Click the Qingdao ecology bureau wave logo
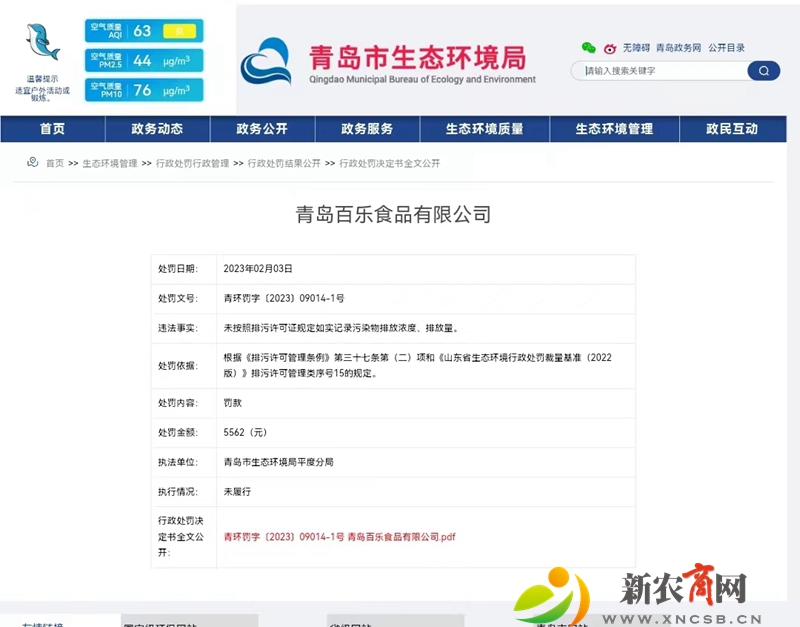 [x=266, y=62]
